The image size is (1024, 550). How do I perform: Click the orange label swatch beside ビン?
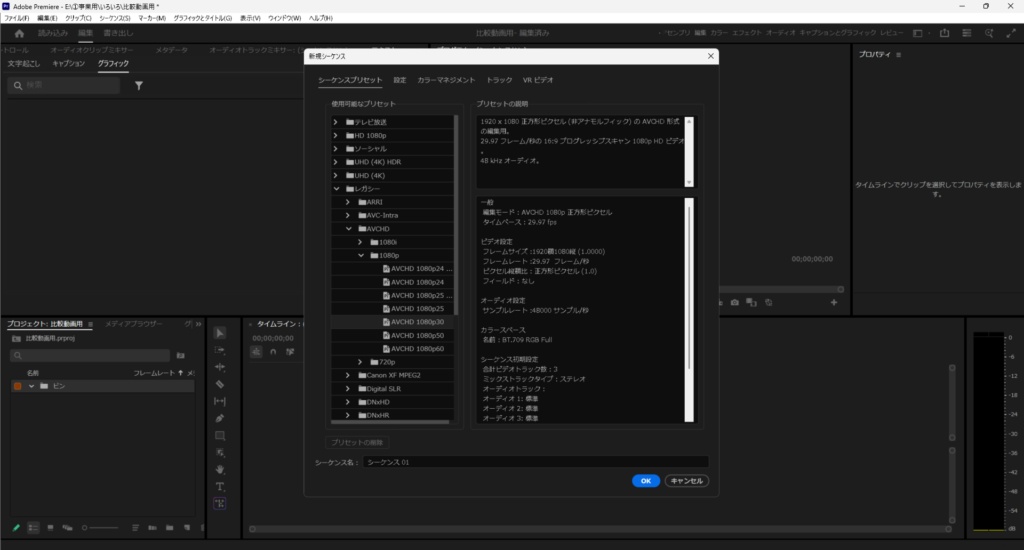click(18, 386)
